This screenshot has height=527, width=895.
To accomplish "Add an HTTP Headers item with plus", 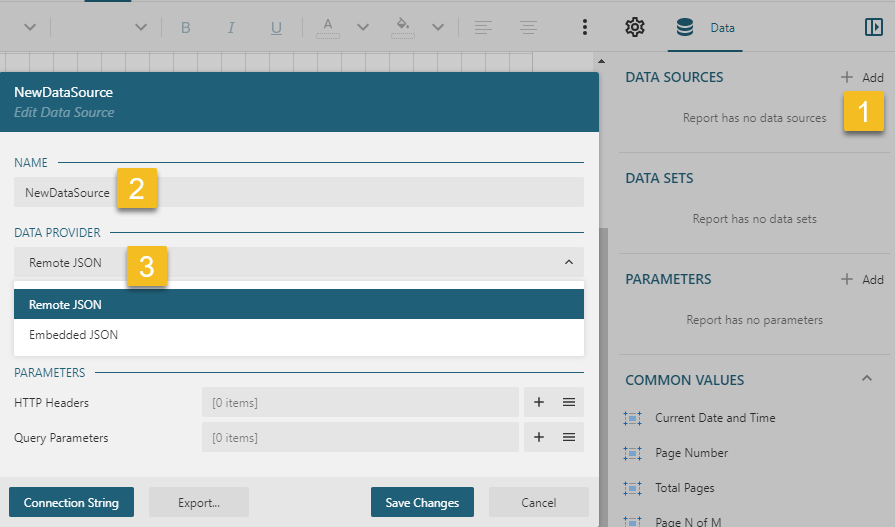I will tap(538, 403).
